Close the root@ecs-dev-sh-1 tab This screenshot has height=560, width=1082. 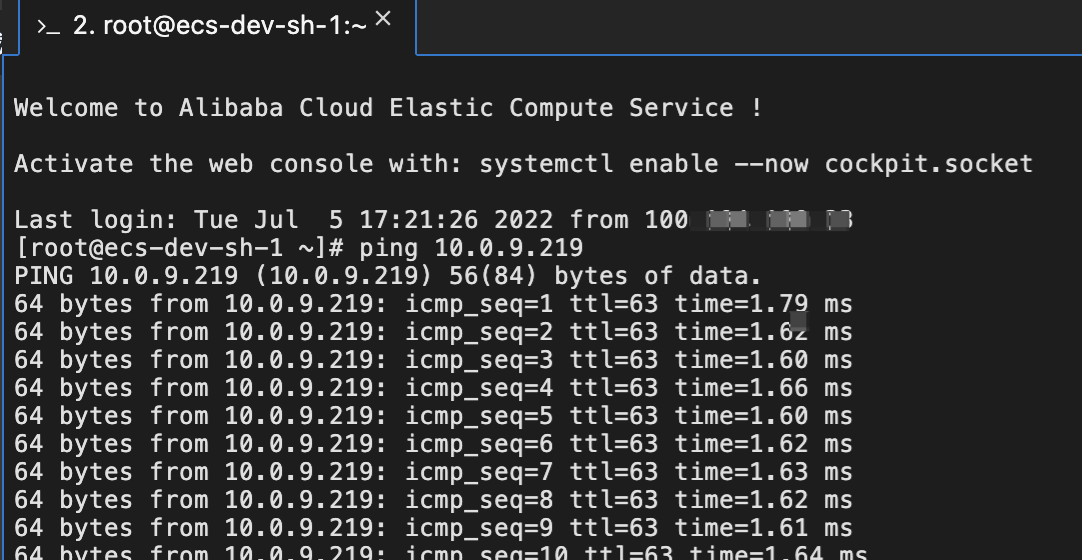pos(383,20)
